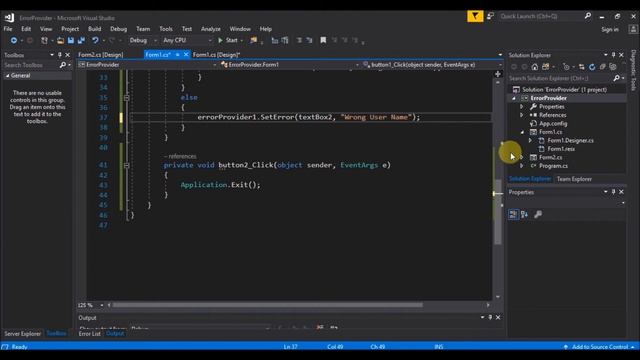640x360 pixels.
Task: Expand the Program.cs node
Action: click(x=522, y=166)
